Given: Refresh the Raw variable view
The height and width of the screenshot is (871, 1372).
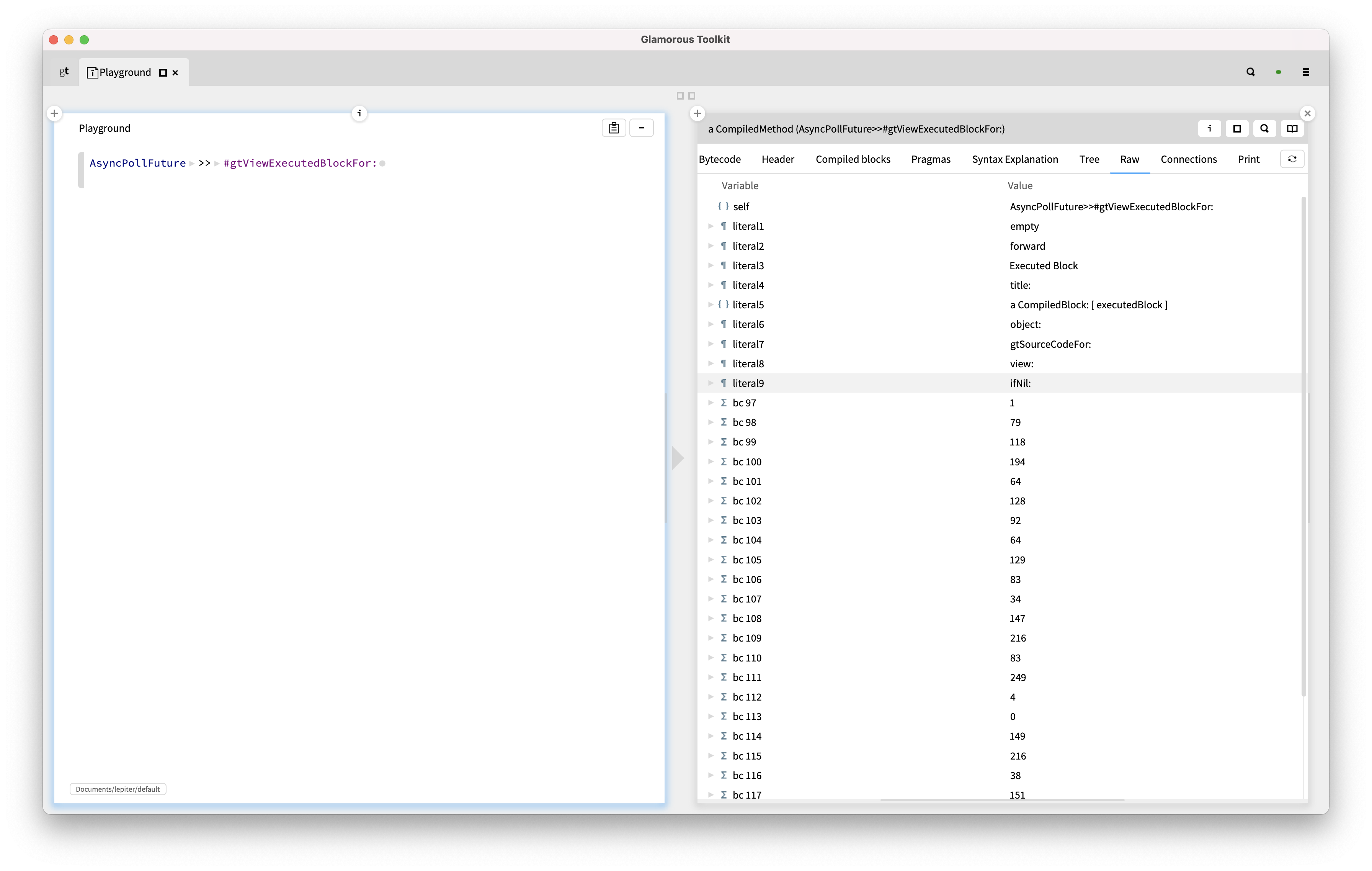Looking at the screenshot, I should coord(1292,159).
